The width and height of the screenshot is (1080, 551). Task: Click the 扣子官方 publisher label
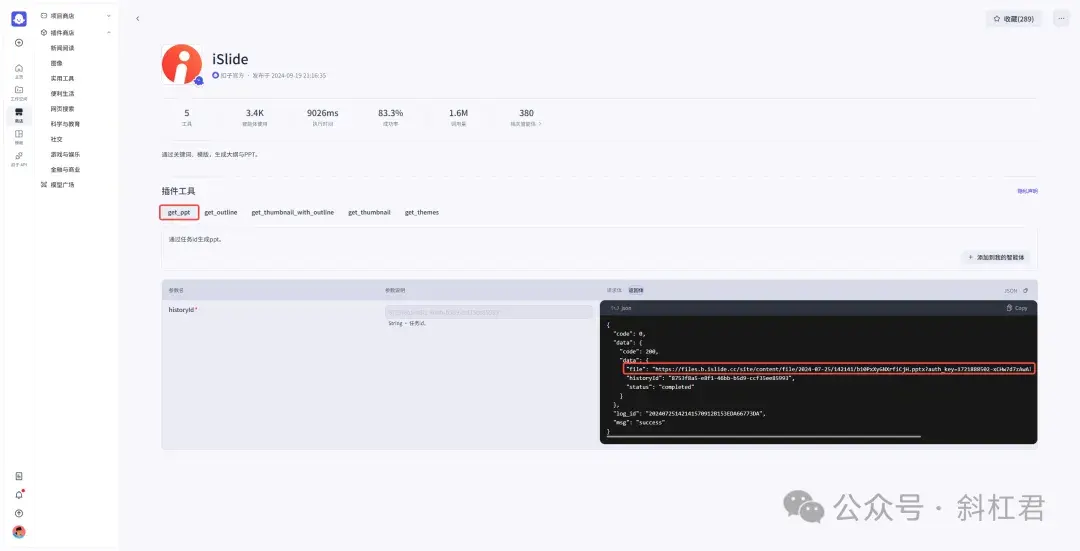click(232, 76)
